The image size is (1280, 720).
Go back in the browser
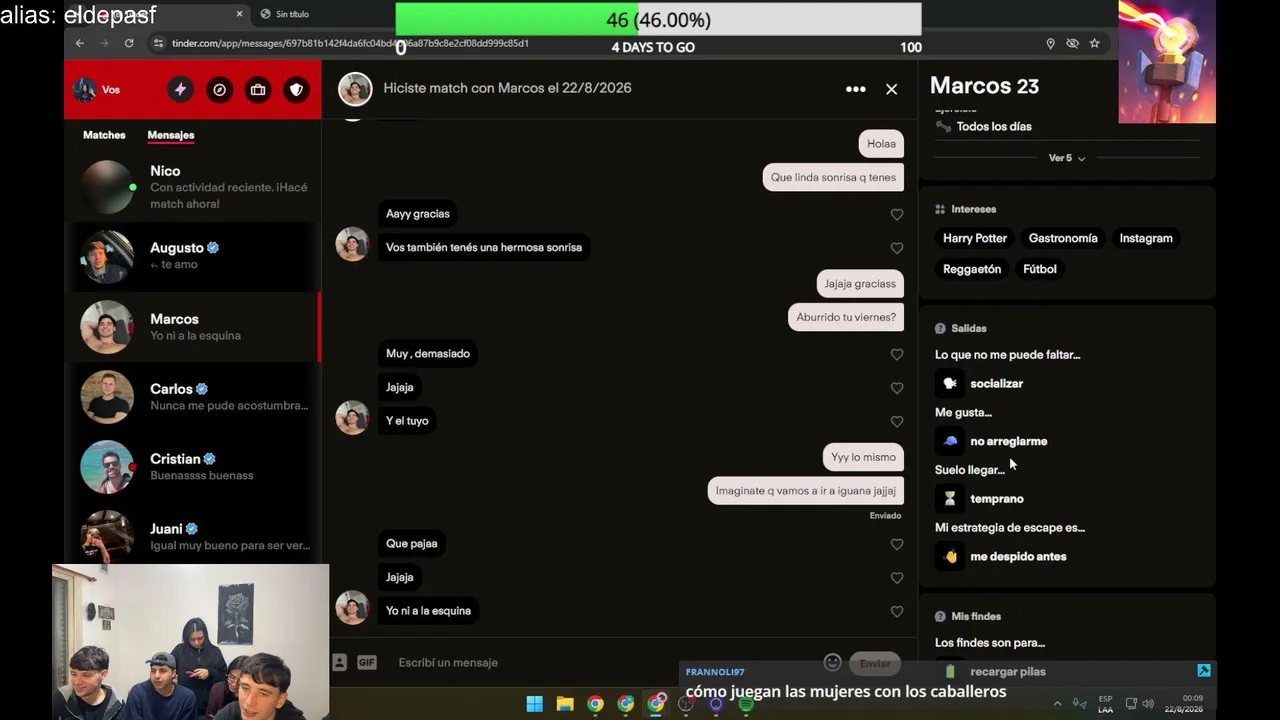point(80,43)
